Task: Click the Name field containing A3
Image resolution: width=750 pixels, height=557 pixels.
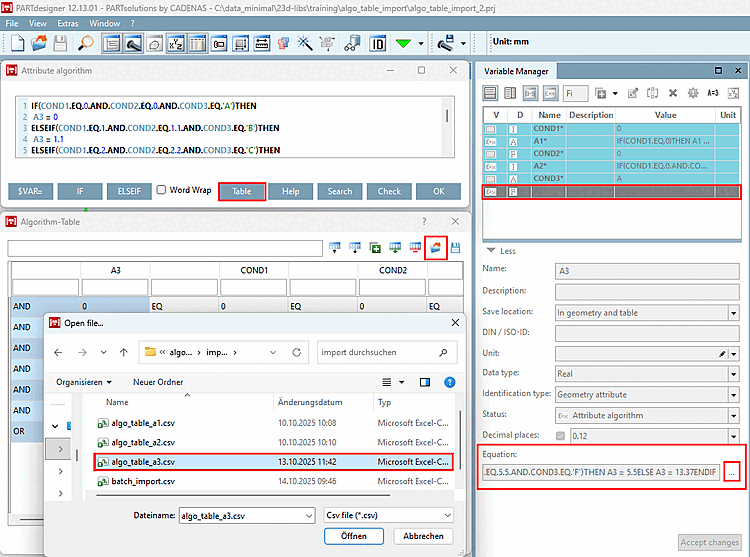Action: click(x=647, y=271)
